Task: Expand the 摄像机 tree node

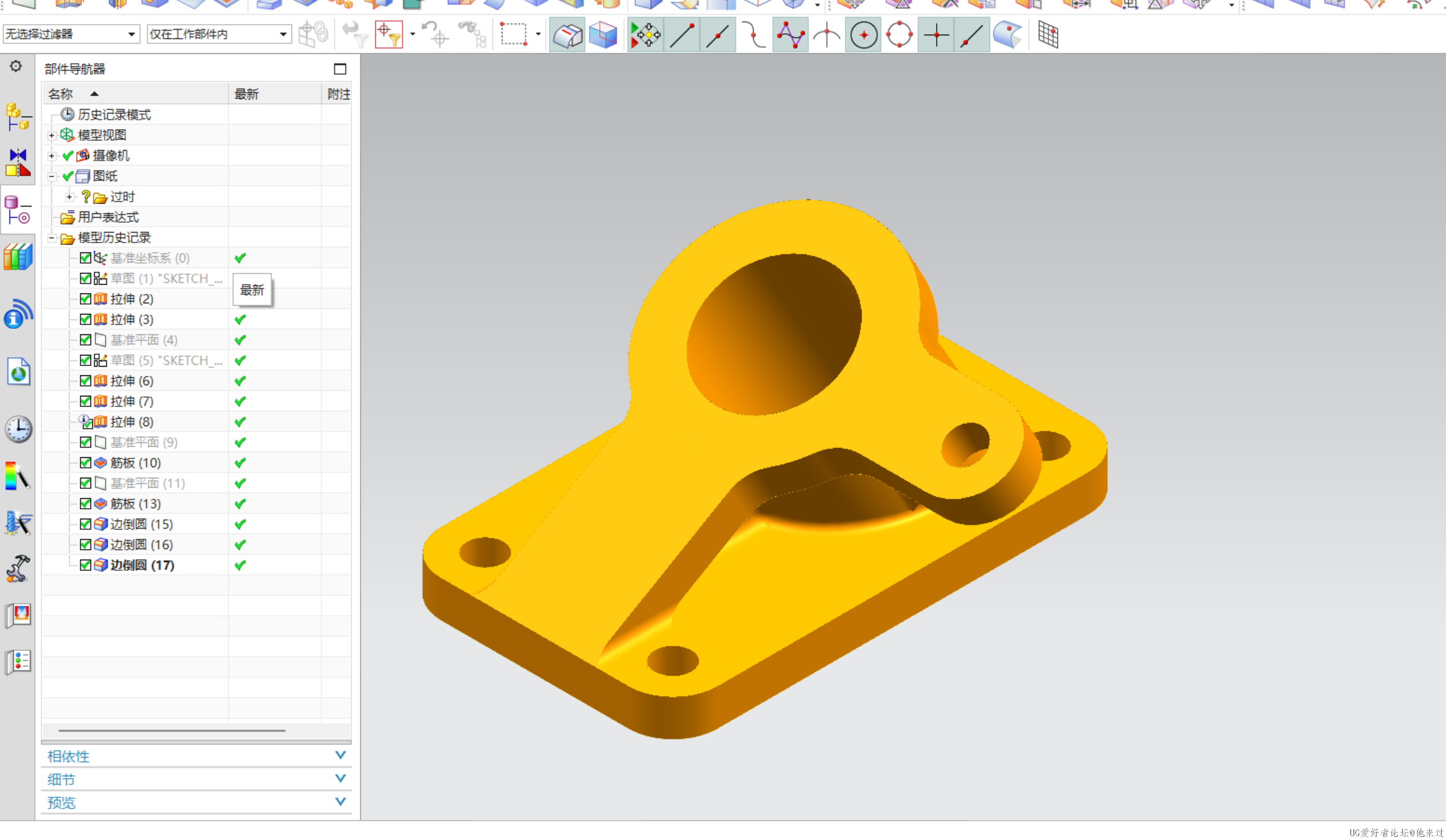Action: [x=52, y=156]
